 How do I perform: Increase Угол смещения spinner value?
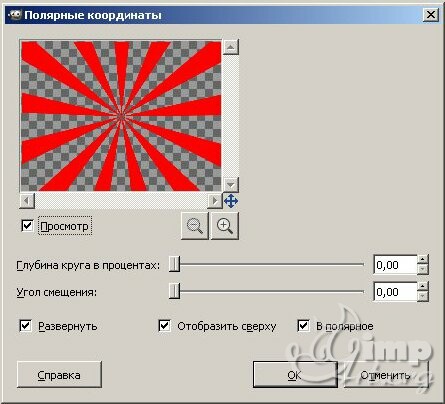tap(422, 286)
